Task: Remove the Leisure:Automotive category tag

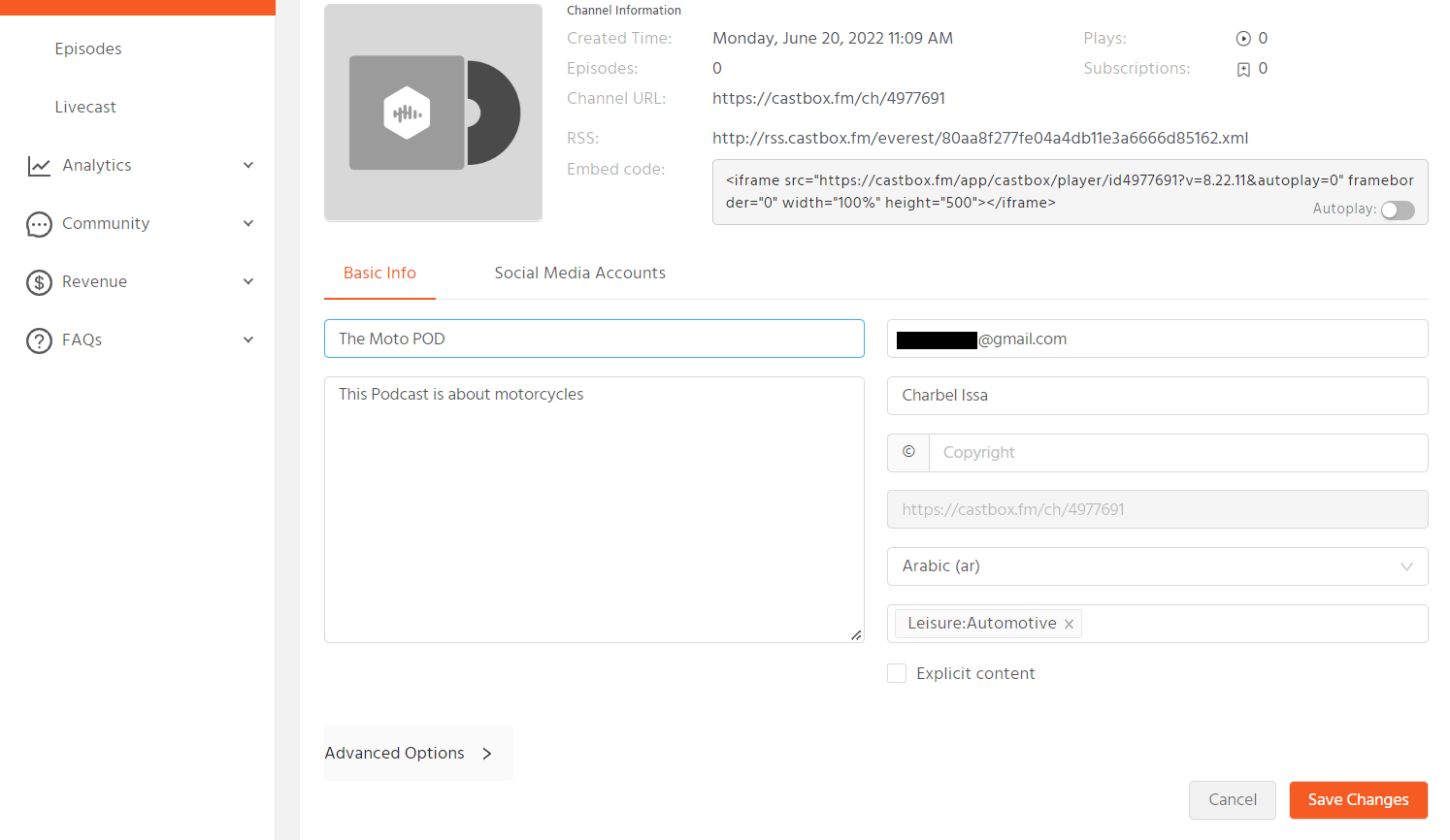Action: point(1069,624)
